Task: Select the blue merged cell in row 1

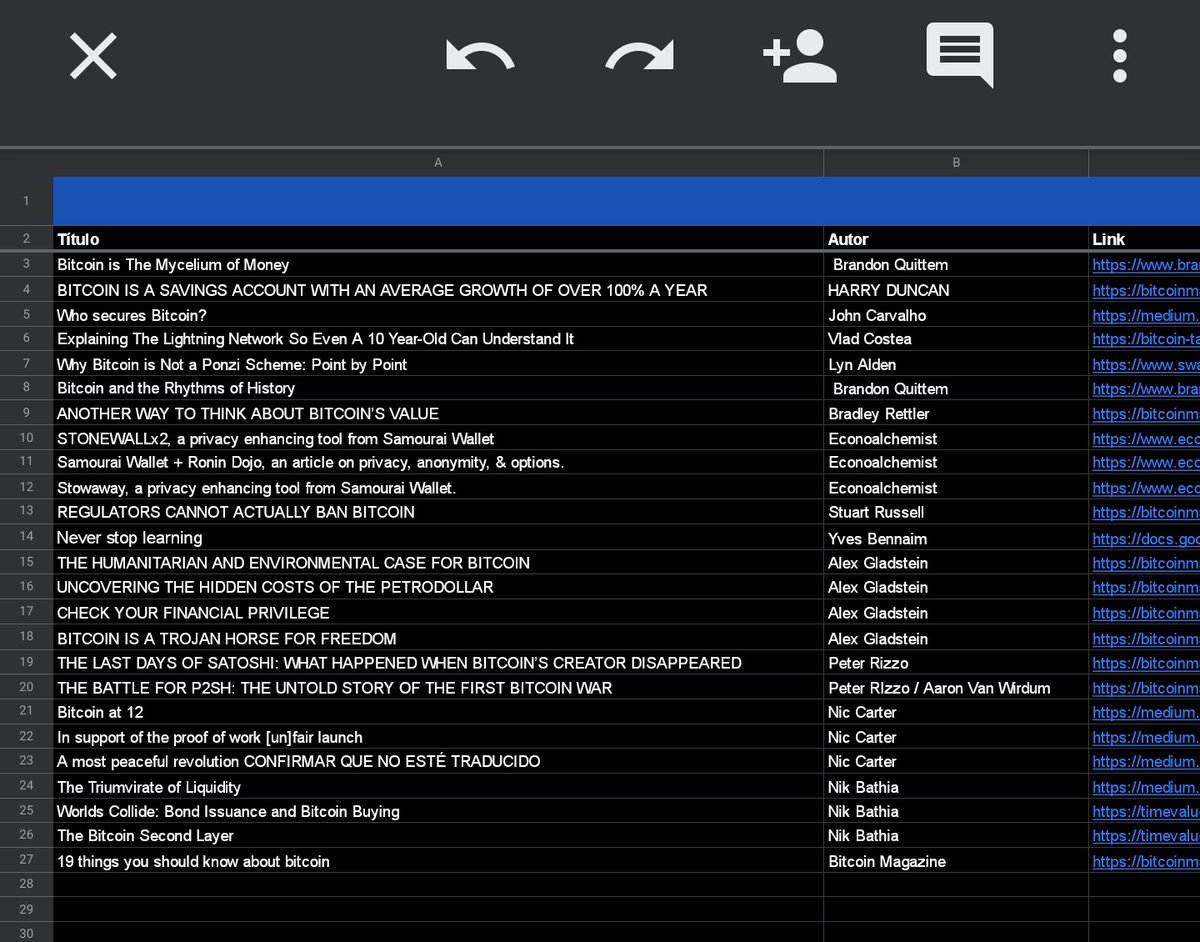Action: (626, 202)
